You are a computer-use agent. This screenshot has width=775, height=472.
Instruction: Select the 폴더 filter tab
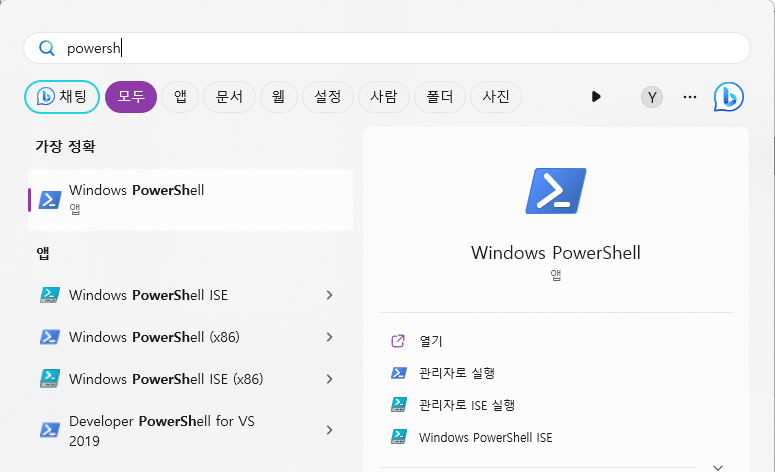click(x=440, y=97)
